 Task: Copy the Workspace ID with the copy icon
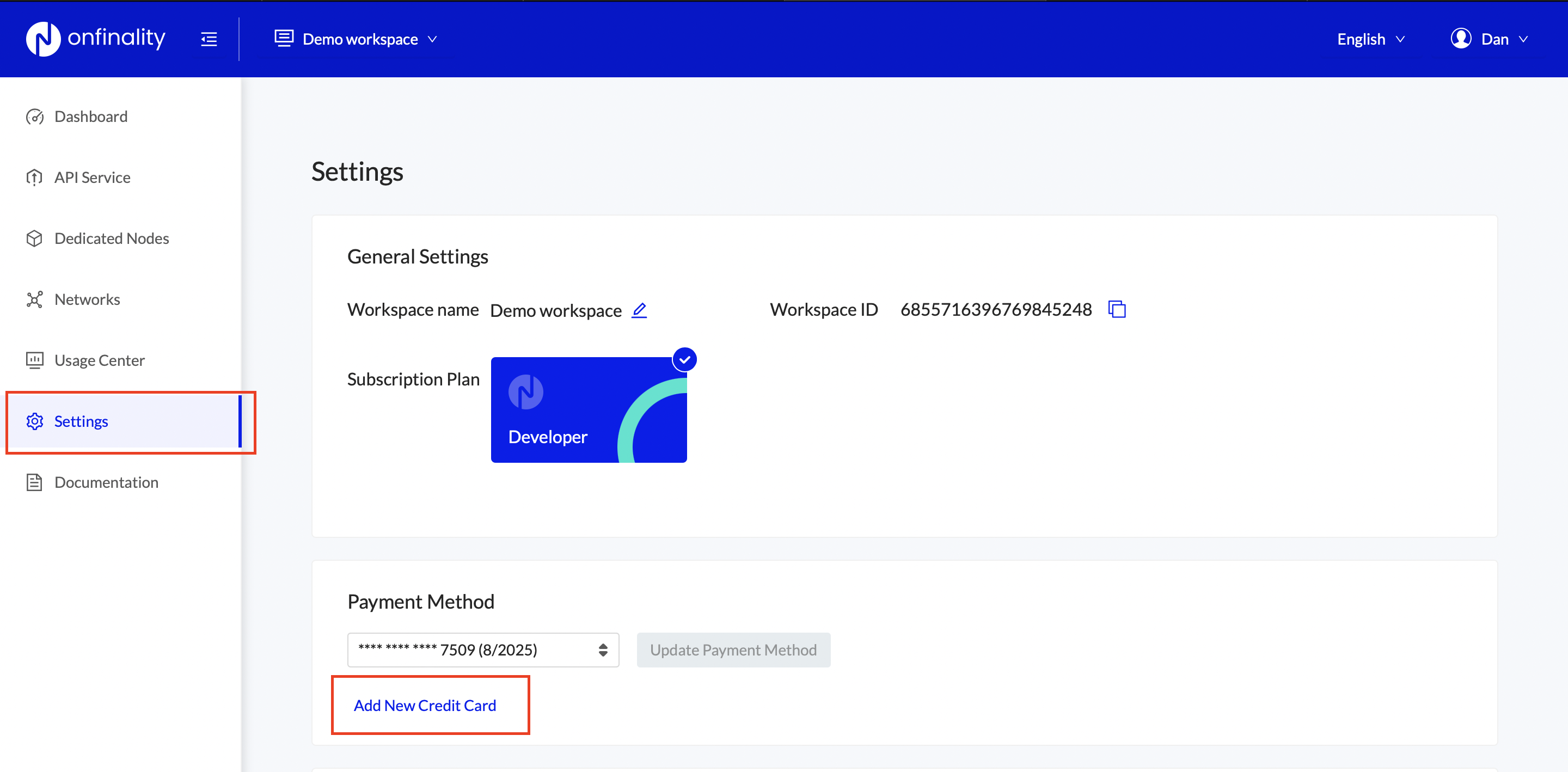1117,309
